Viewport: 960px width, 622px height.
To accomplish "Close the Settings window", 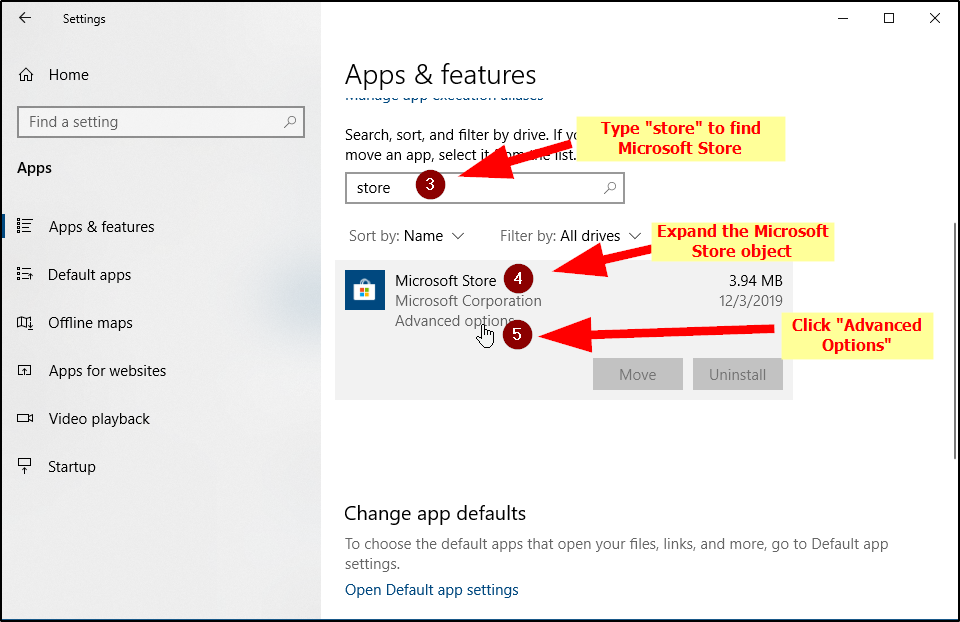I will [x=935, y=18].
